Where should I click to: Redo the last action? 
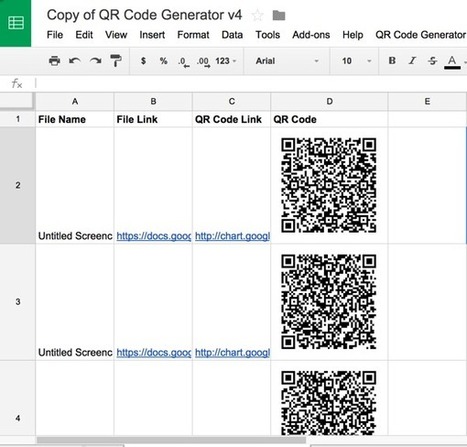coord(95,61)
